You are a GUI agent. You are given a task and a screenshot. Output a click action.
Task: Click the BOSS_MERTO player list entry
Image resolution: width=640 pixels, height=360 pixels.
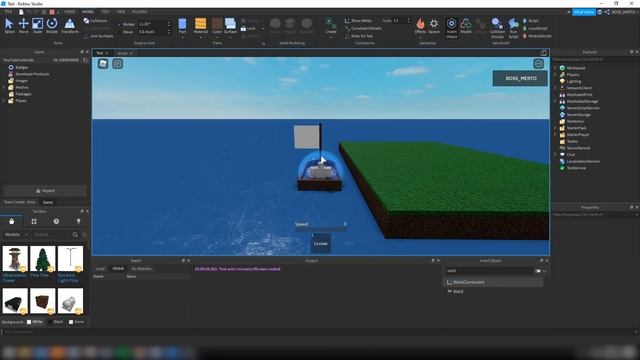[x=520, y=78]
